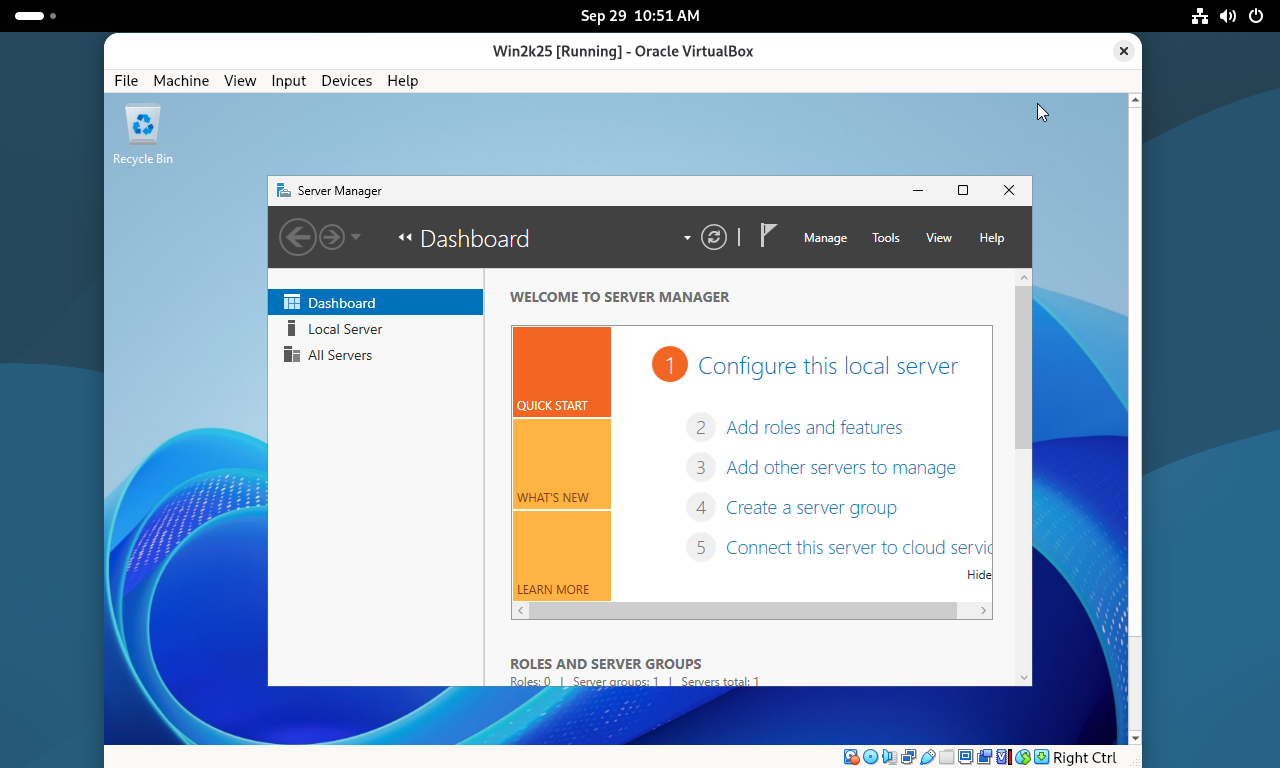
Task: Open the Manage menu
Action: (x=825, y=238)
